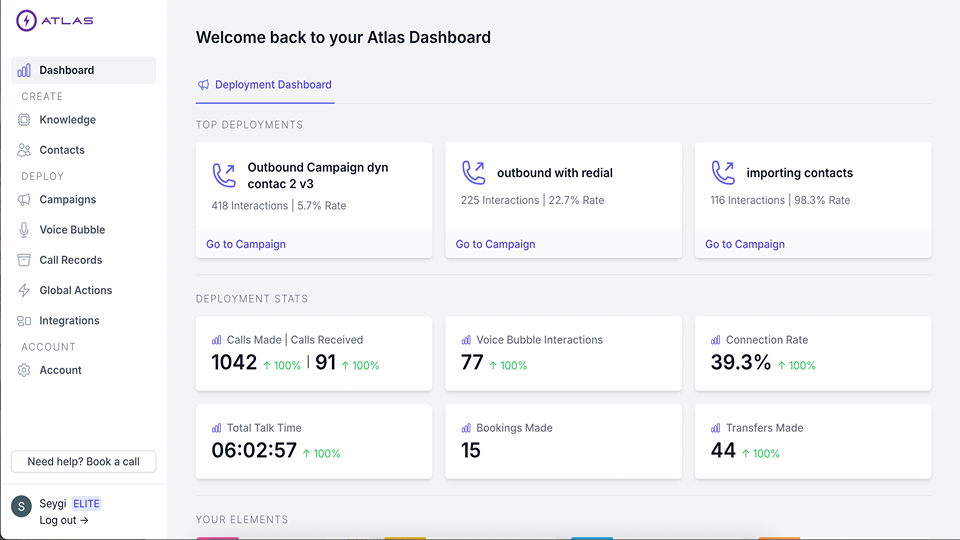Click the Voice Bubble microphone icon
The image size is (960, 540).
point(24,230)
